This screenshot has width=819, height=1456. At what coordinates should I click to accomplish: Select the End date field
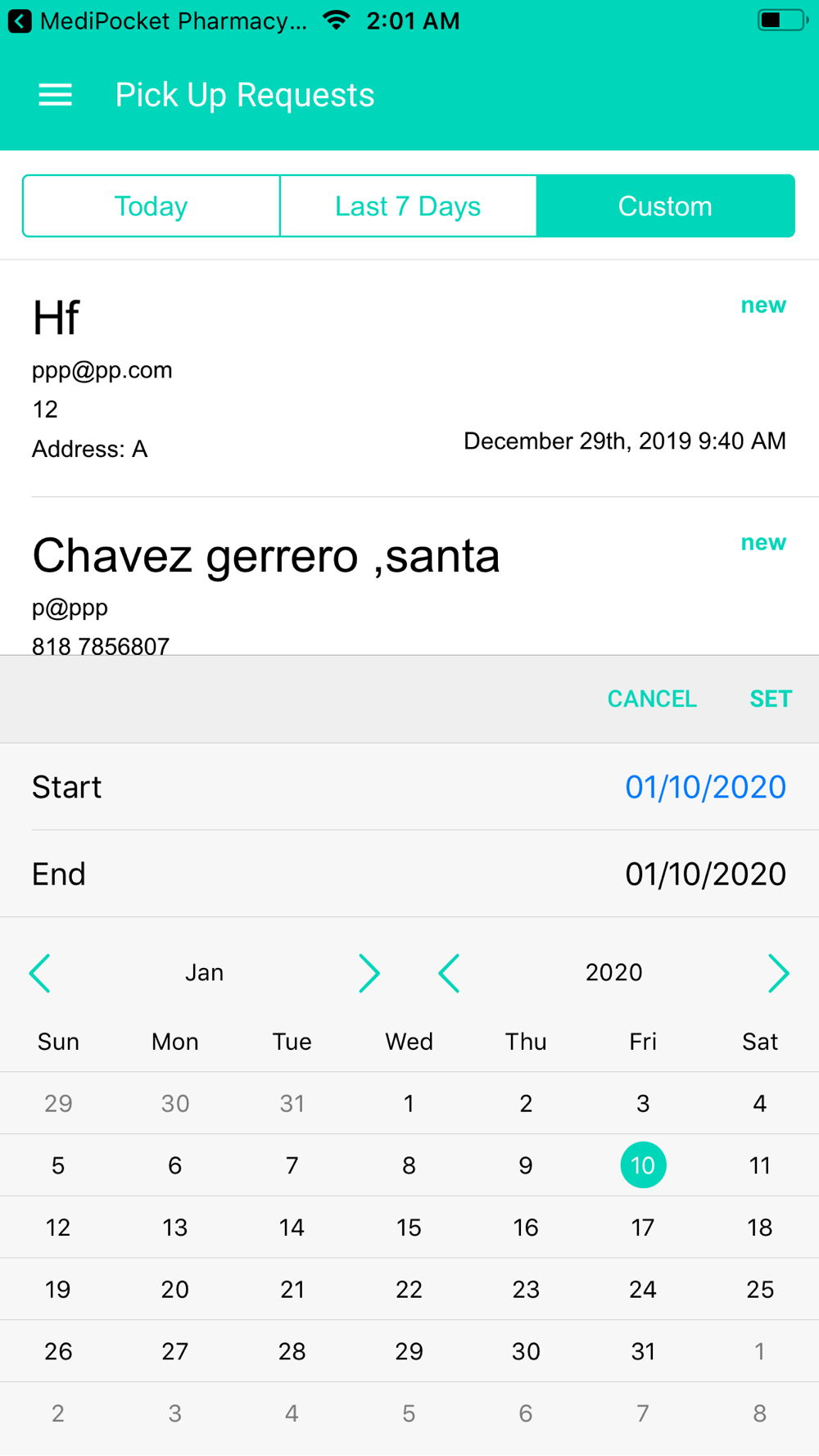(x=409, y=874)
